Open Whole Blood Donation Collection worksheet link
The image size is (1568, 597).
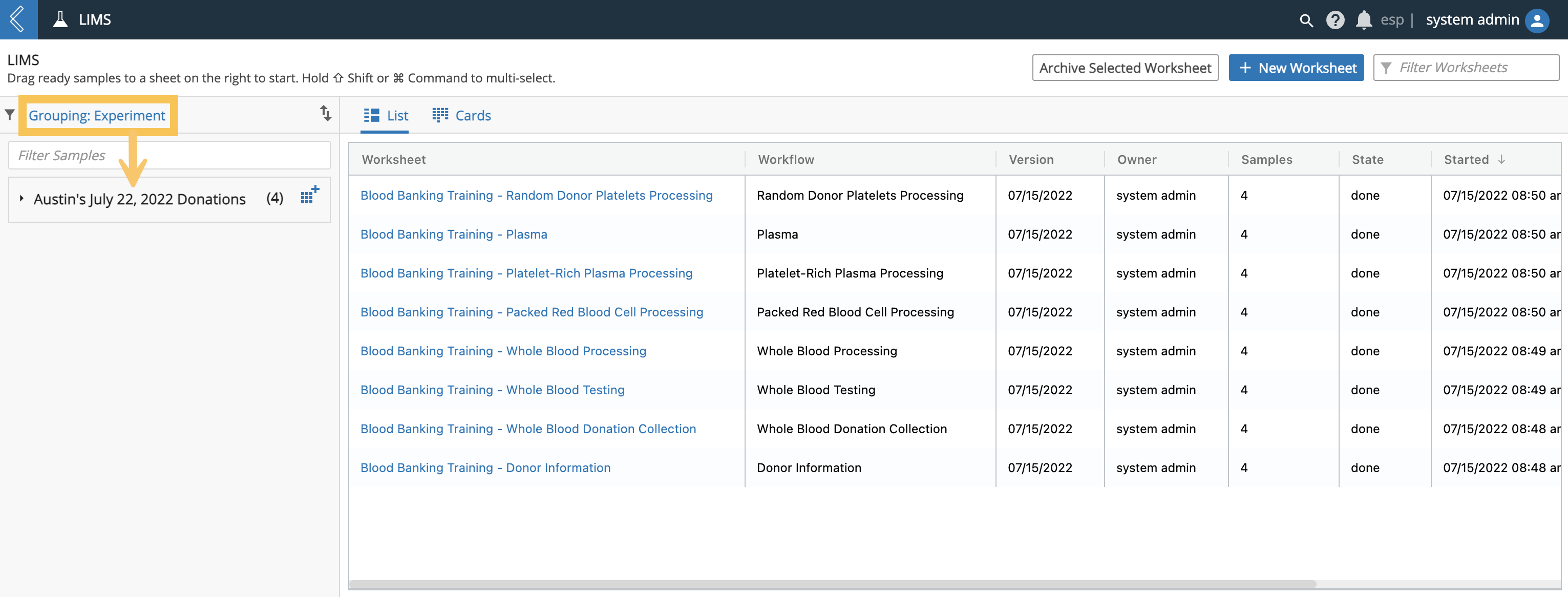(528, 429)
